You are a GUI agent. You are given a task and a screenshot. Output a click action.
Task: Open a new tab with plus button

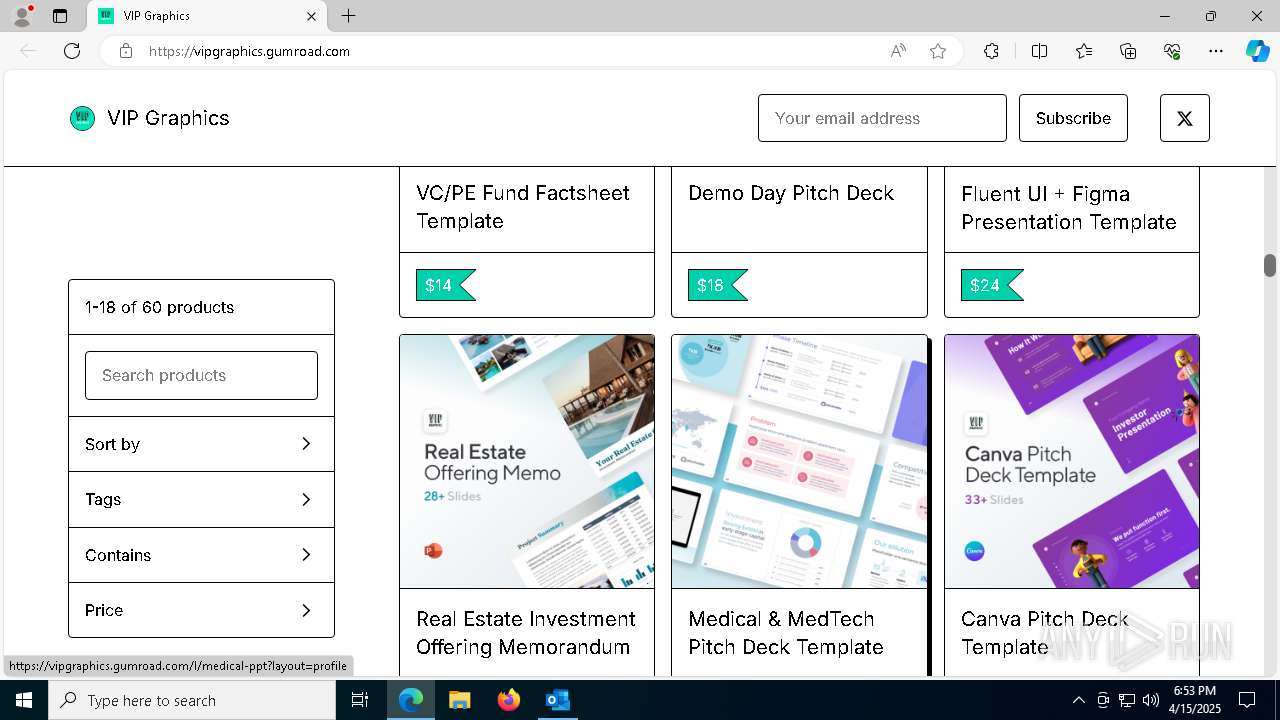[x=348, y=16]
